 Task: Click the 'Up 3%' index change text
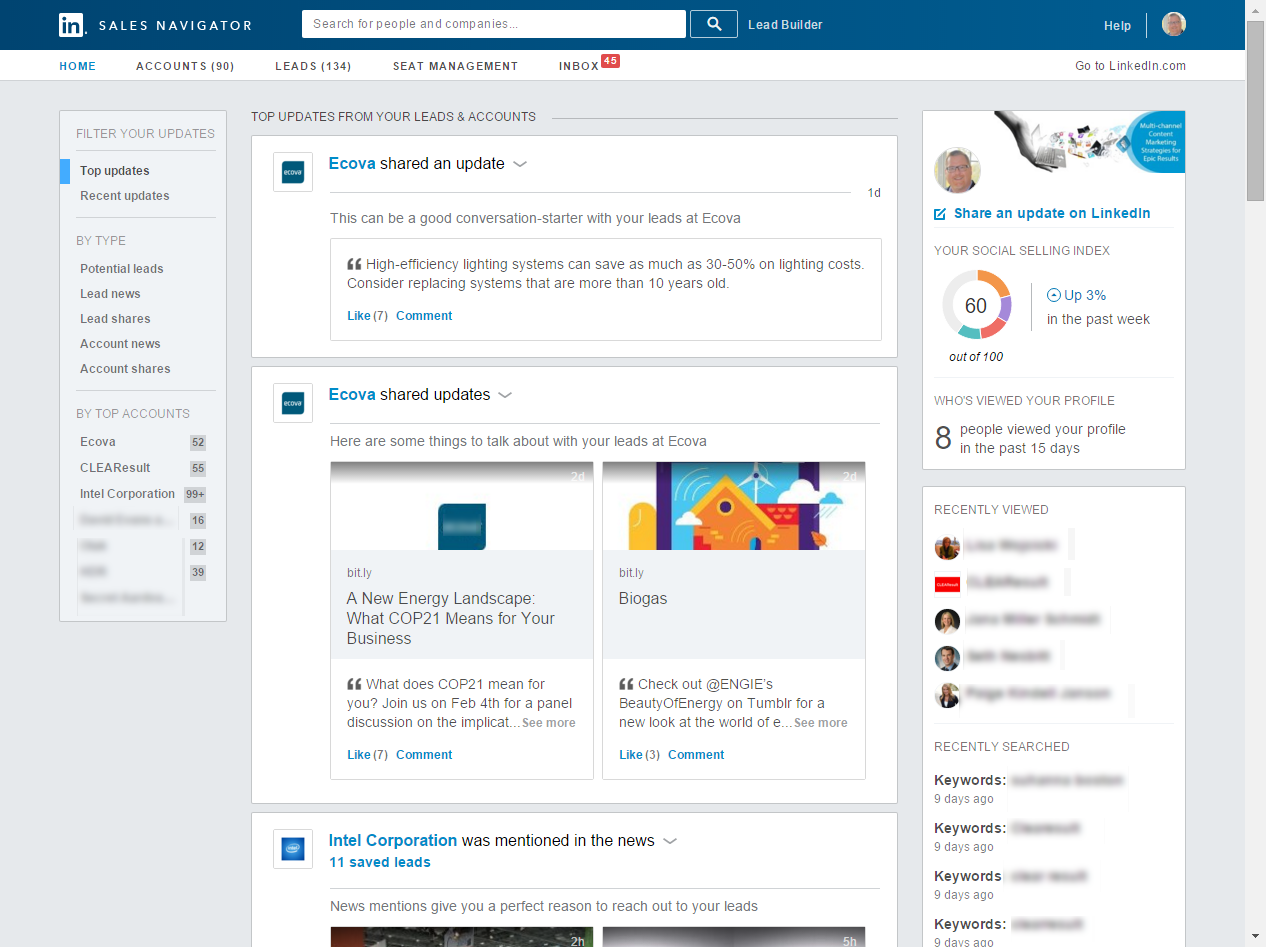(1085, 295)
